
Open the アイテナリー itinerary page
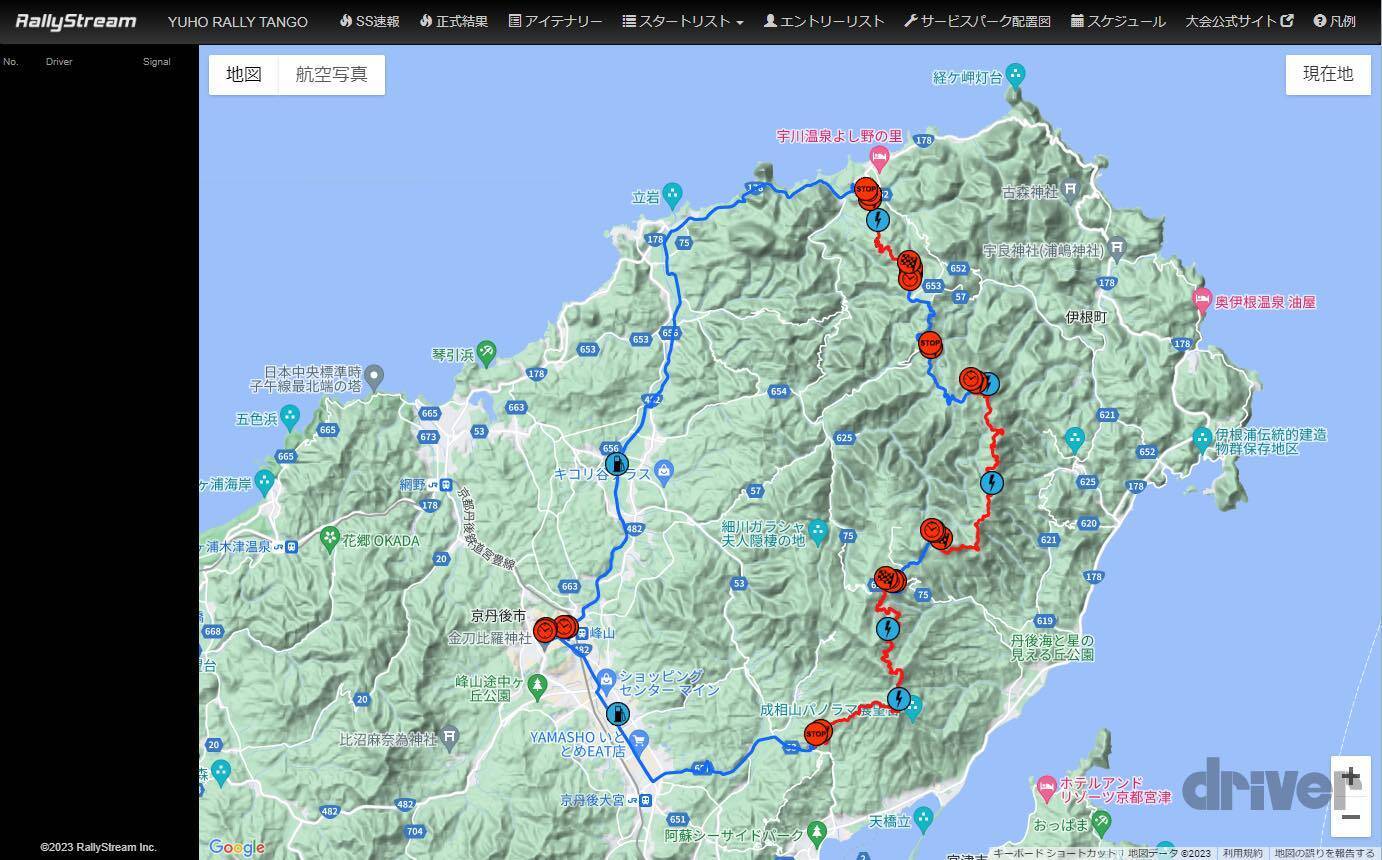[555, 21]
